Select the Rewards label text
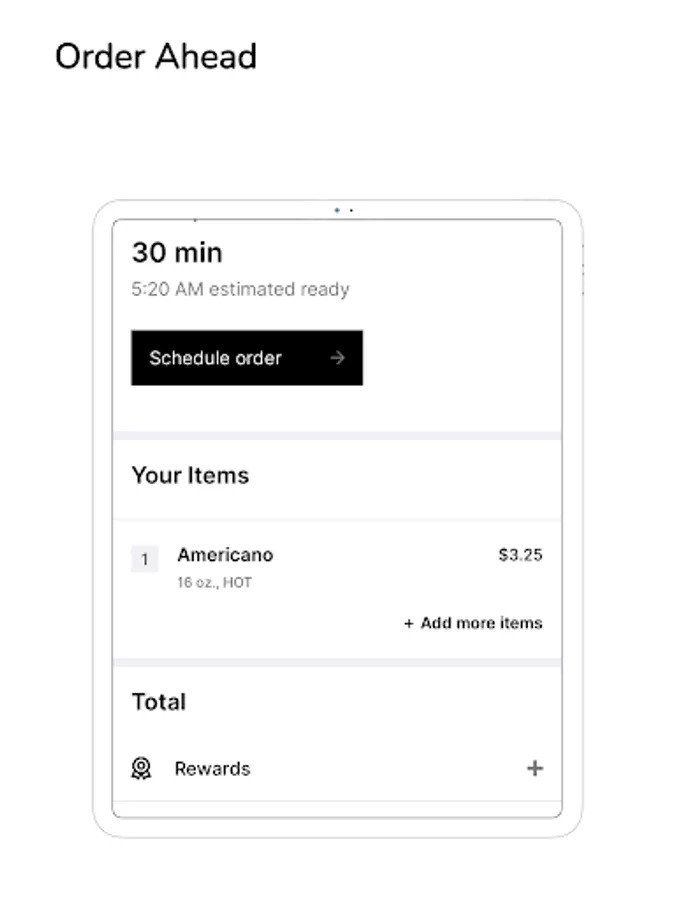 pos(212,768)
